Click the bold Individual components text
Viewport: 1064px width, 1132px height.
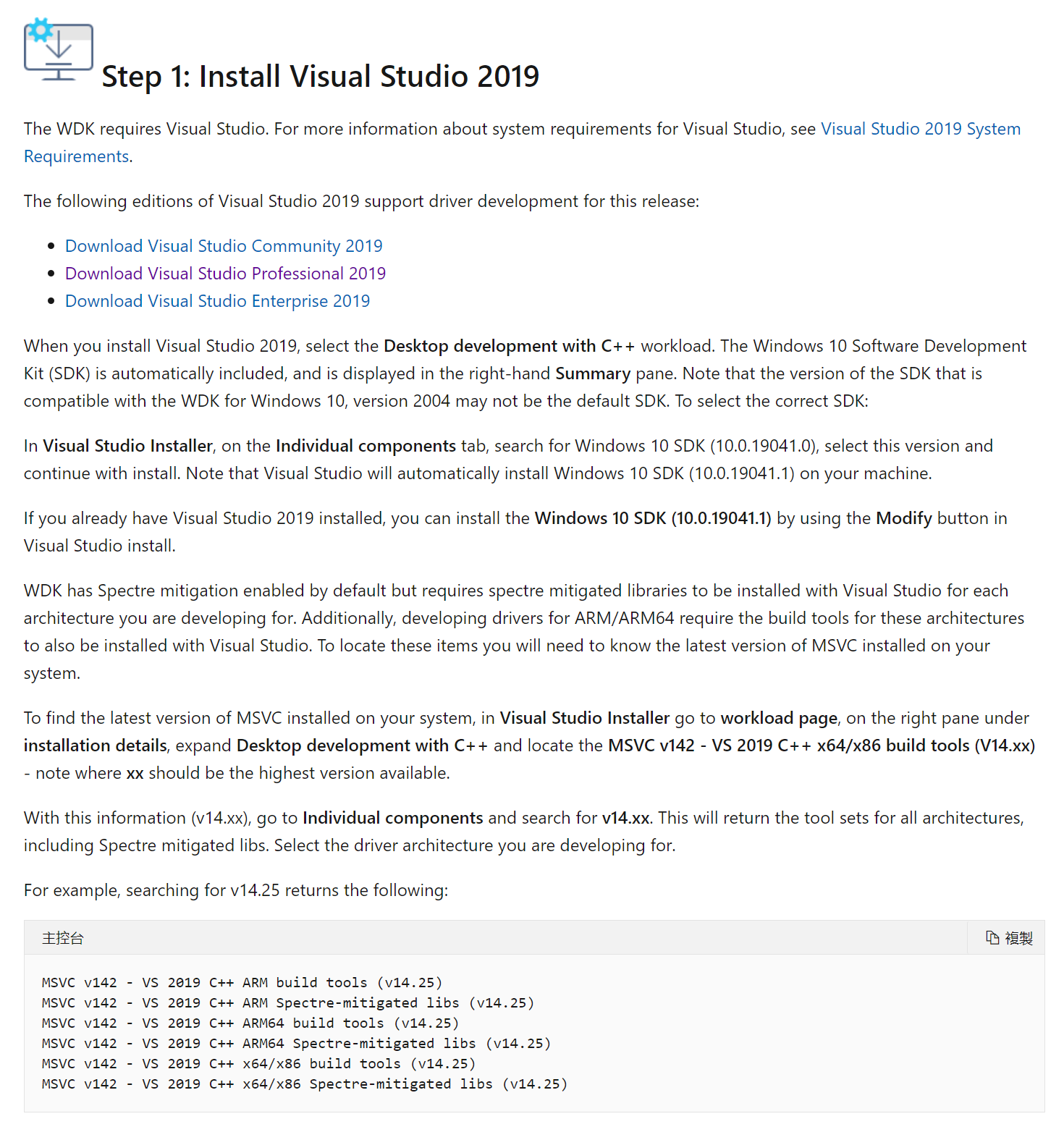point(365,446)
